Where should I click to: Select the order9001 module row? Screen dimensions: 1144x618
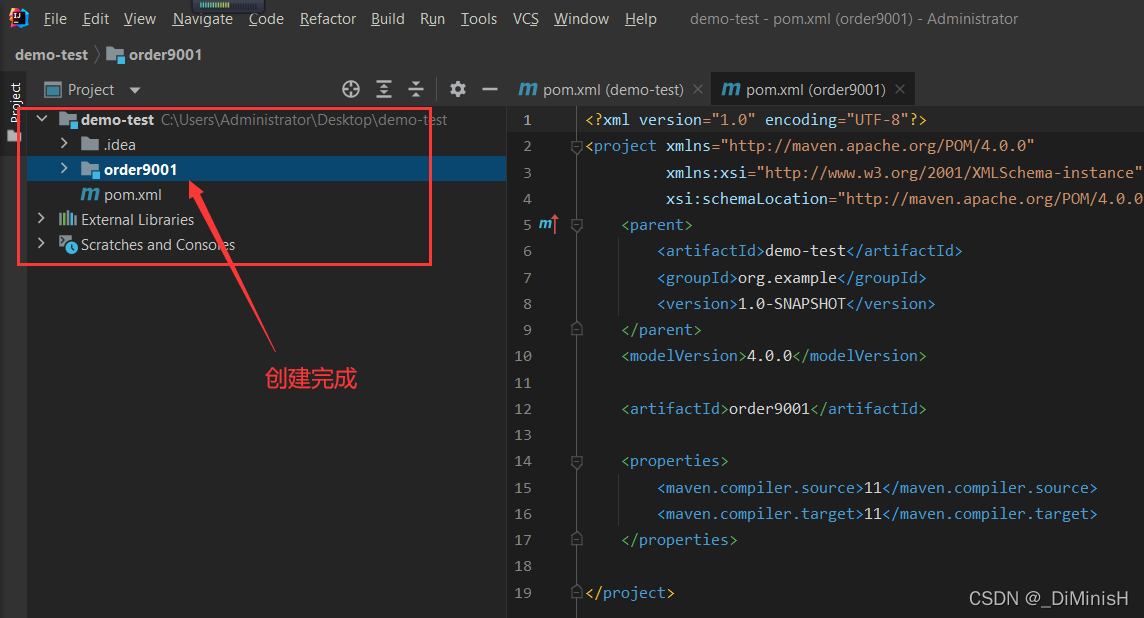point(266,169)
